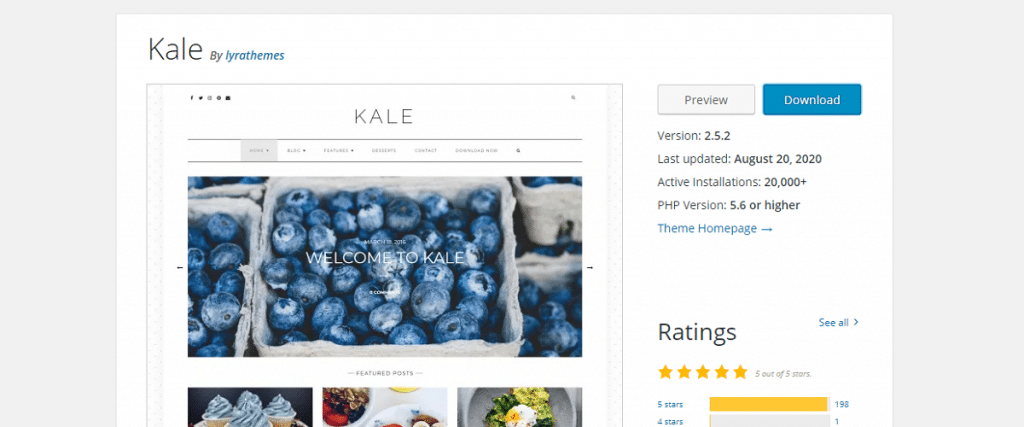The height and width of the screenshot is (427, 1024).
Task: Expand the Features menu dropdown
Action: (x=338, y=150)
